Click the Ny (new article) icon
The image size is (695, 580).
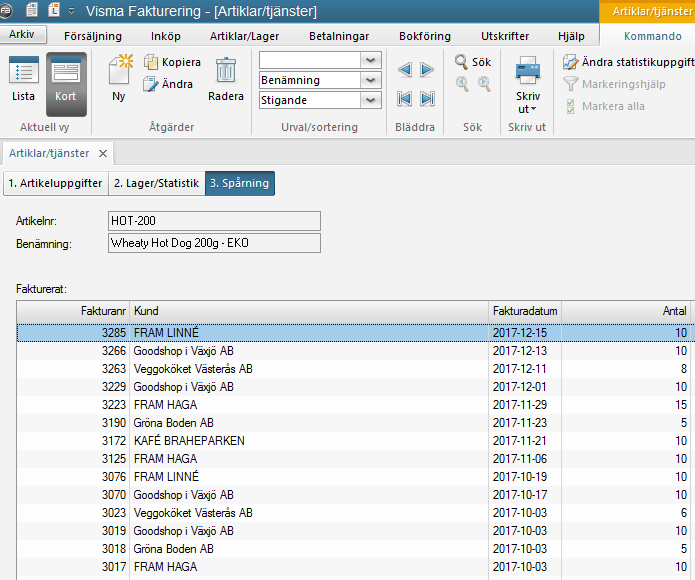(x=119, y=74)
